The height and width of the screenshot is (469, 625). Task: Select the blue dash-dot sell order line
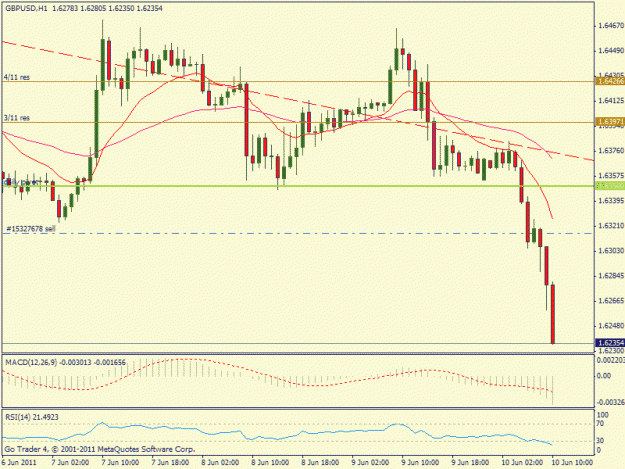[x=298, y=234]
